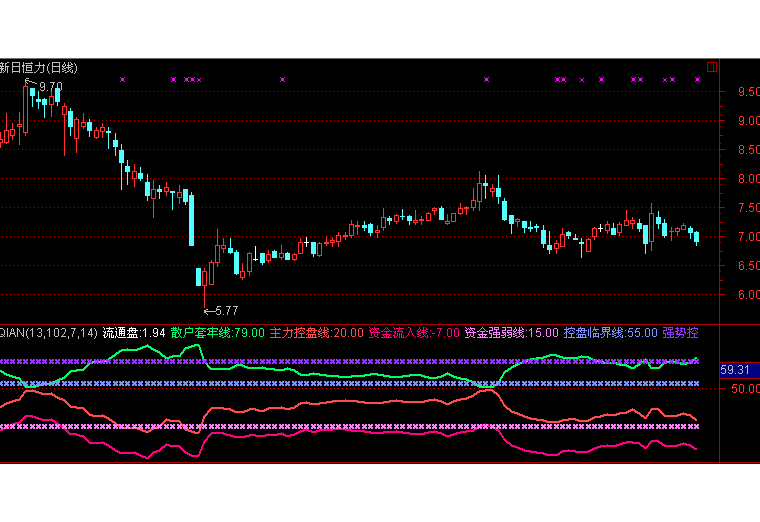
Task: Click the 强势控 label at legend end
Action: [681, 332]
